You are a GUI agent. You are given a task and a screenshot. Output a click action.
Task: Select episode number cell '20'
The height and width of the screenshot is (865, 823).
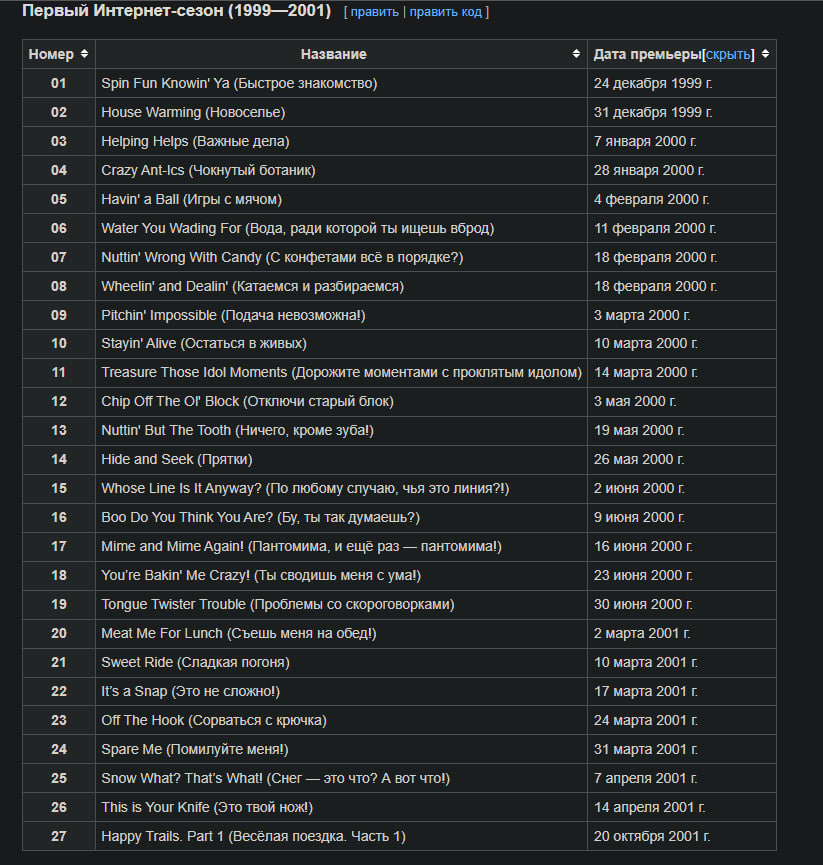tap(59, 633)
